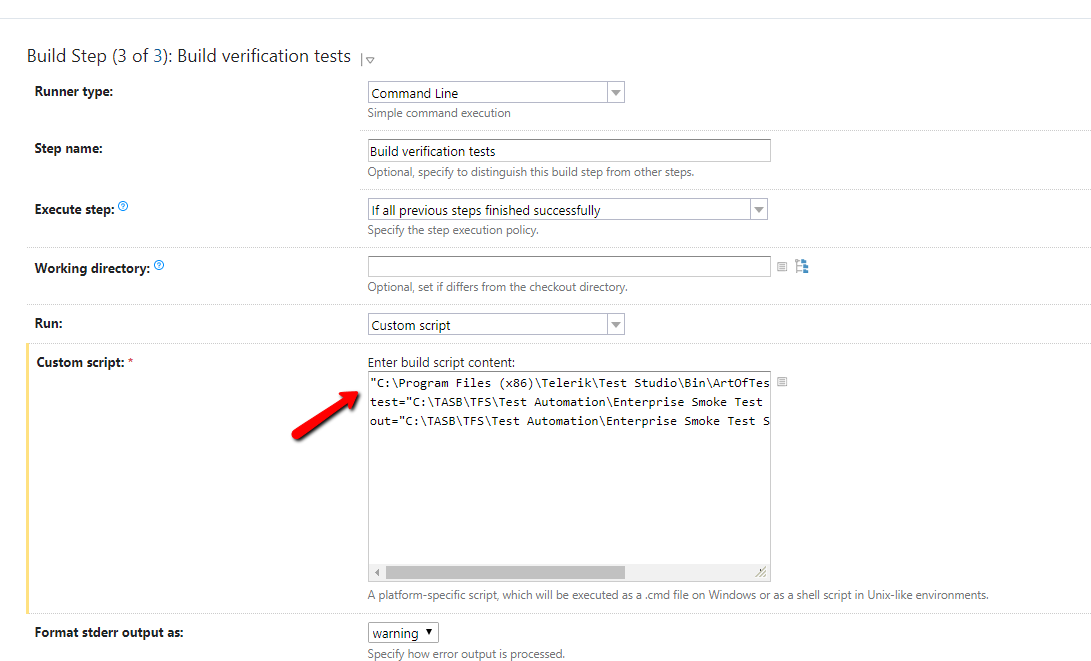1091x661 pixels.
Task: Click the first line of the build script
Action: (569, 383)
